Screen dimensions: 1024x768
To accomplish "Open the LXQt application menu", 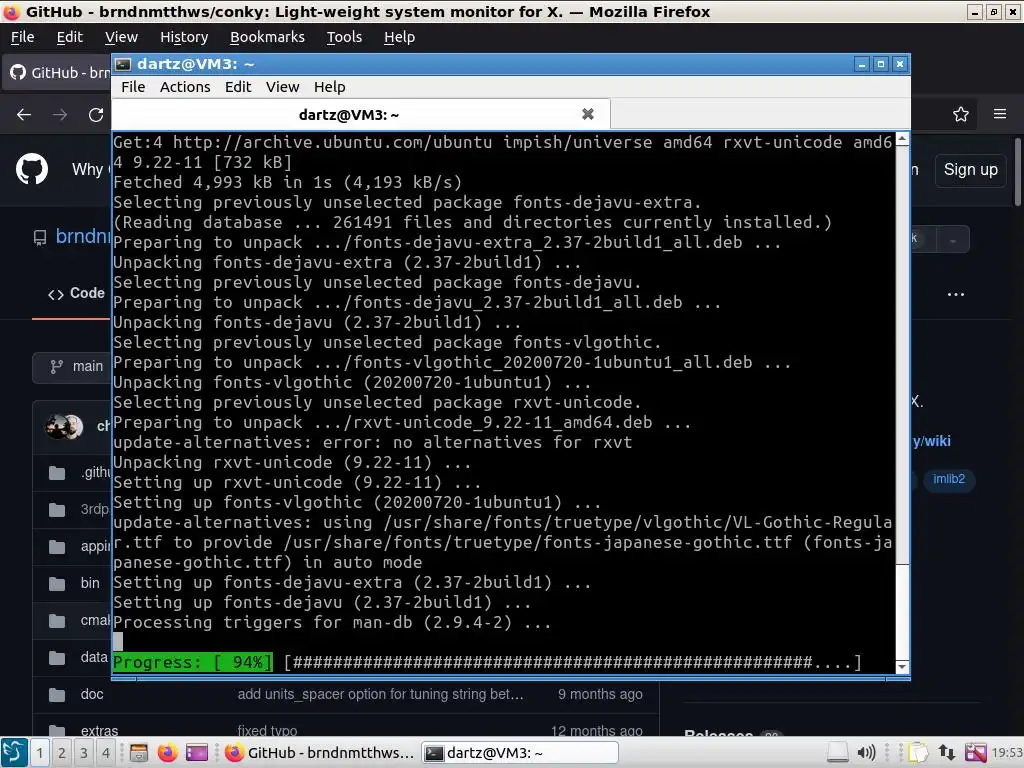I will pyautogui.click(x=14, y=753).
